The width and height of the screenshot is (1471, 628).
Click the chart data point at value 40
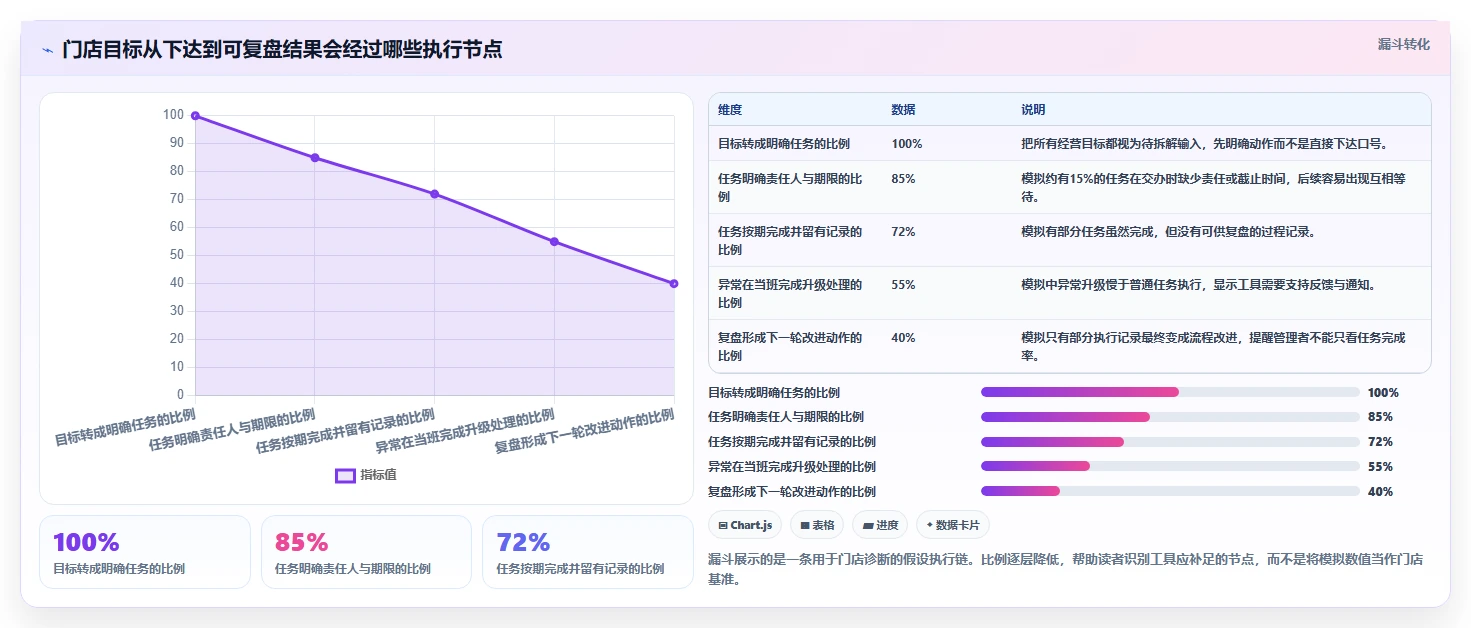674,284
